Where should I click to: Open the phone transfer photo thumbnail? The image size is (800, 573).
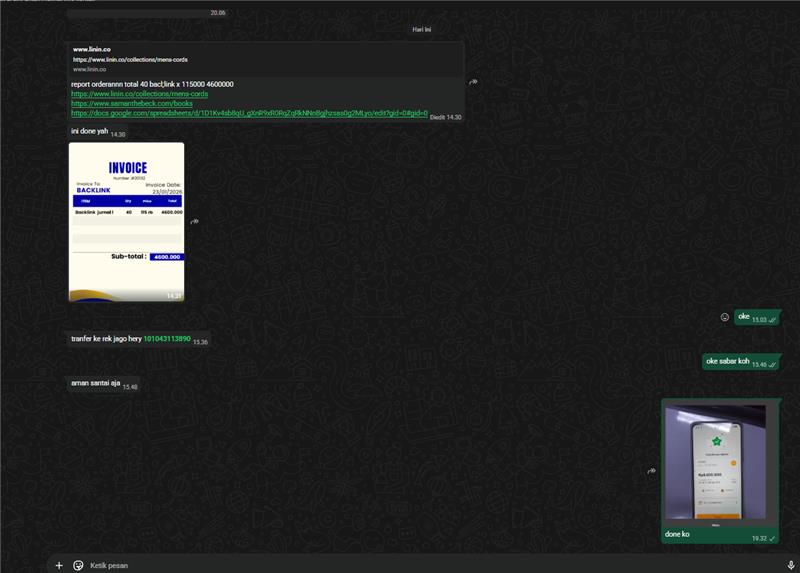coord(715,463)
